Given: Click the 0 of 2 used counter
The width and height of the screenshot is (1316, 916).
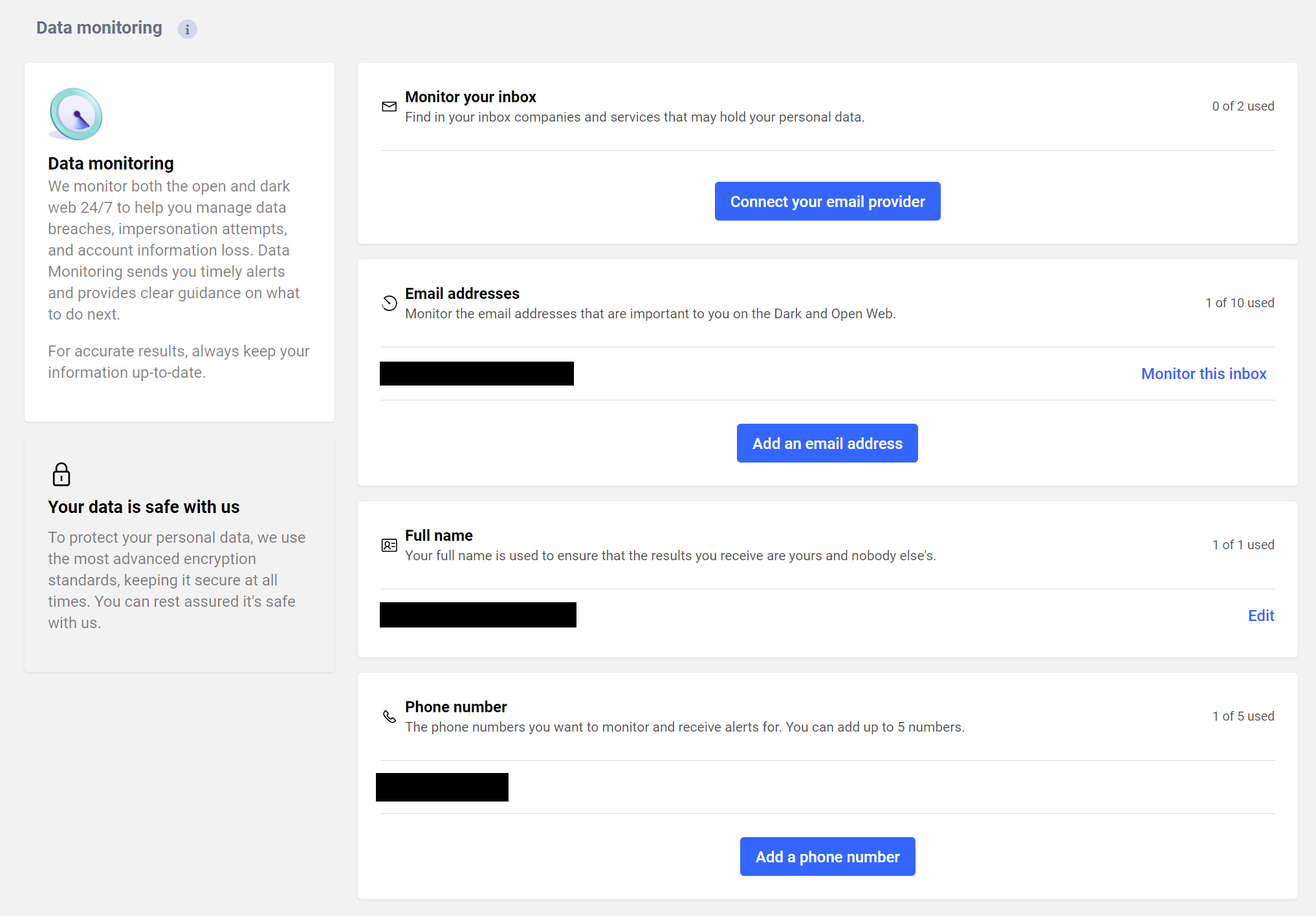Looking at the screenshot, I should [1242, 106].
